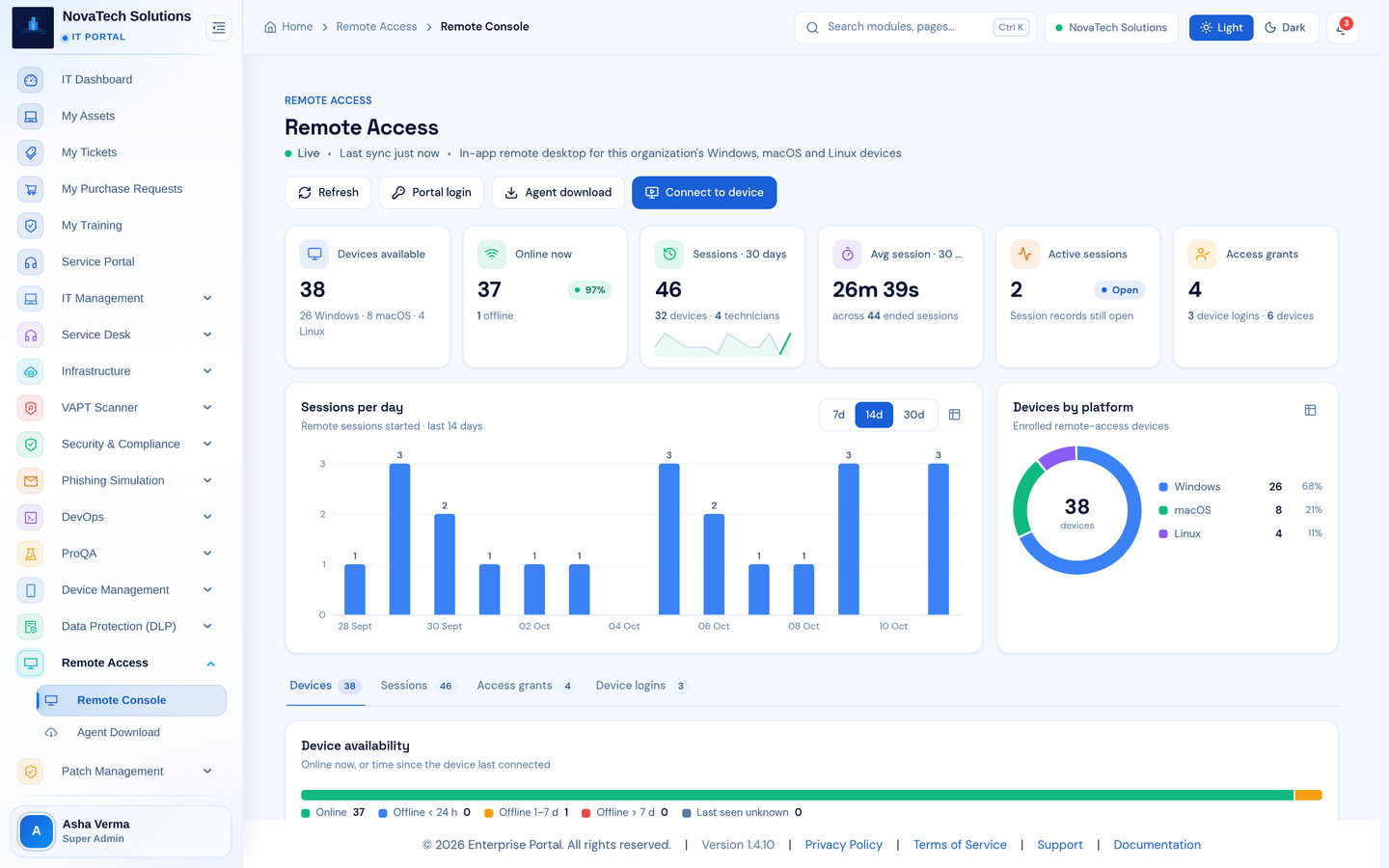1389x868 pixels.
Task: Click the ProQA flask icon
Action: point(31,554)
